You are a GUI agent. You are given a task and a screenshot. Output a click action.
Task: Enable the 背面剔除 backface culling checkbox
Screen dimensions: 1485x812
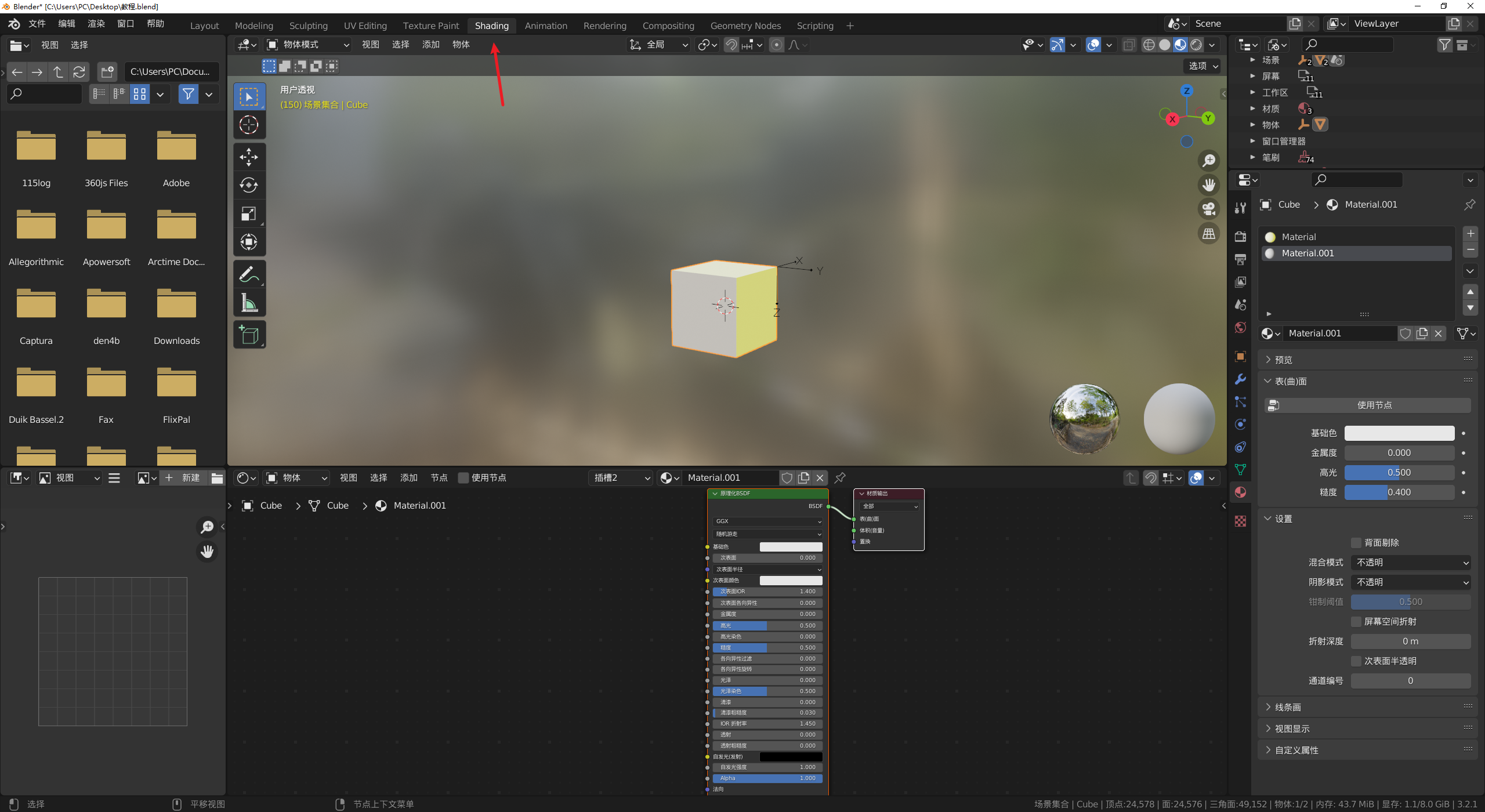[1356, 543]
